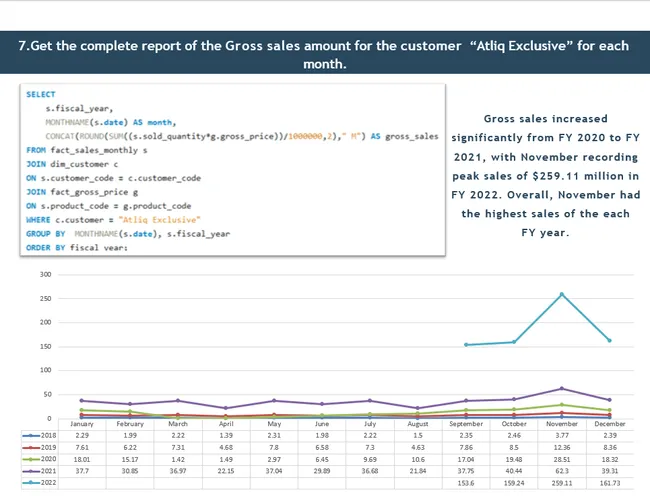Click the 150 label on the y-axis
This screenshot has width=650, height=502.
(x=46, y=347)
